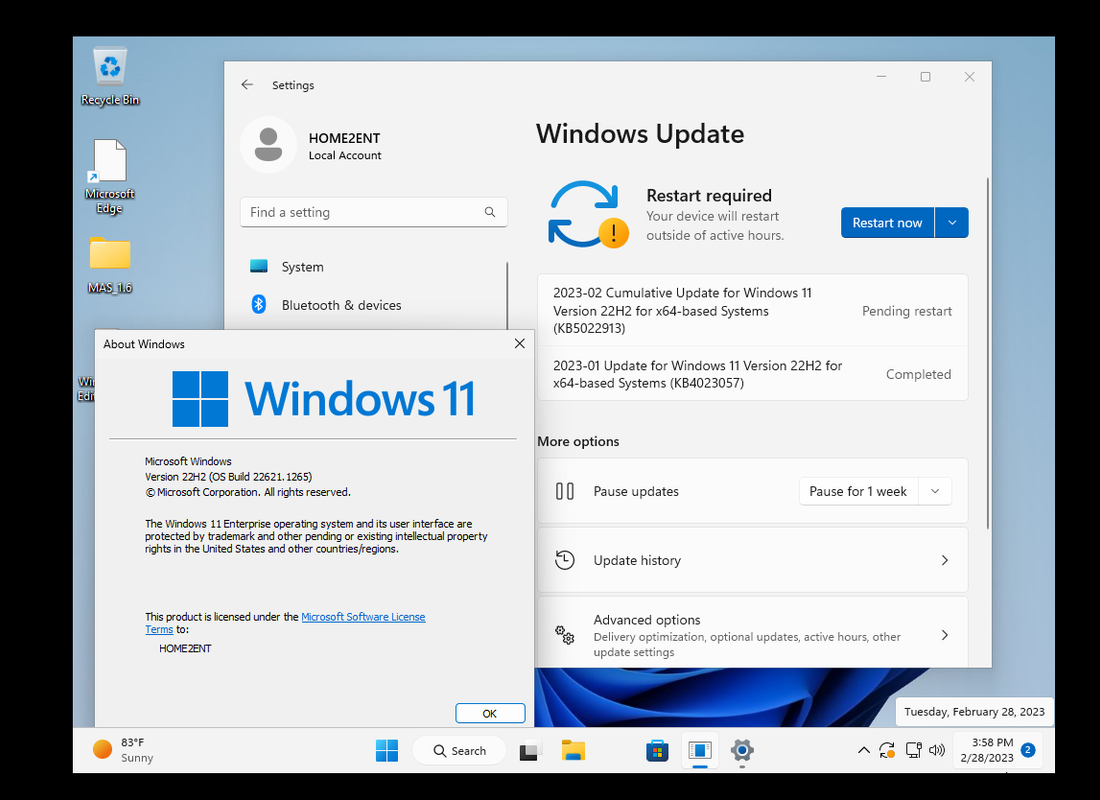Click the taskbar Search box
1100x800 pixels.
(460, 750)
